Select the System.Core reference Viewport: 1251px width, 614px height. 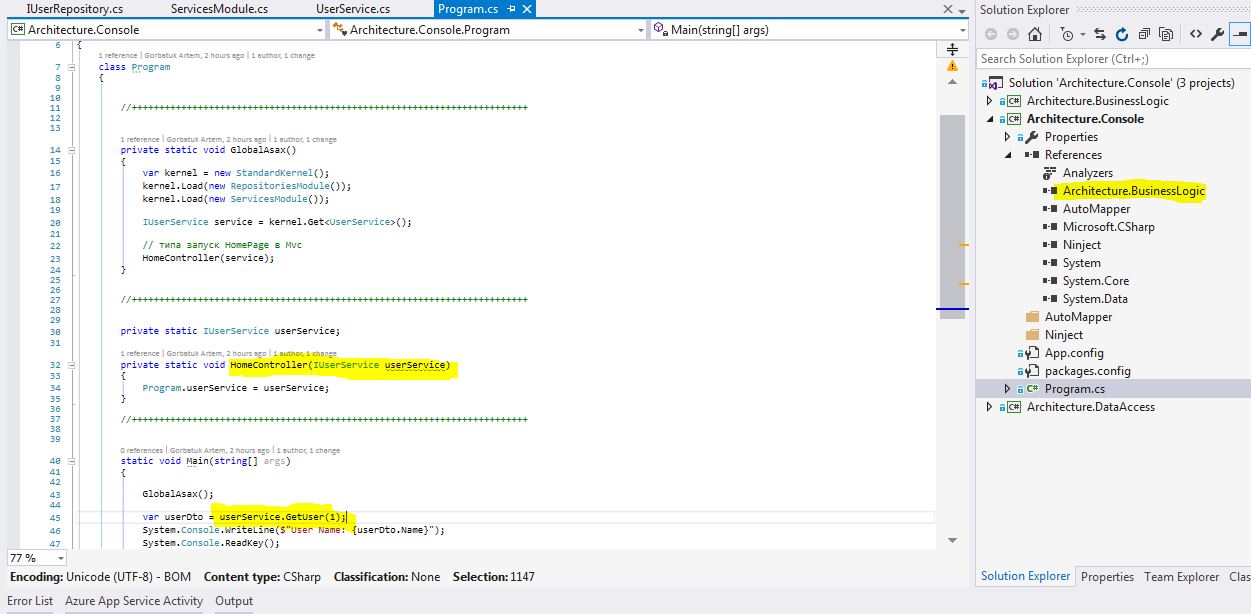1095,281
